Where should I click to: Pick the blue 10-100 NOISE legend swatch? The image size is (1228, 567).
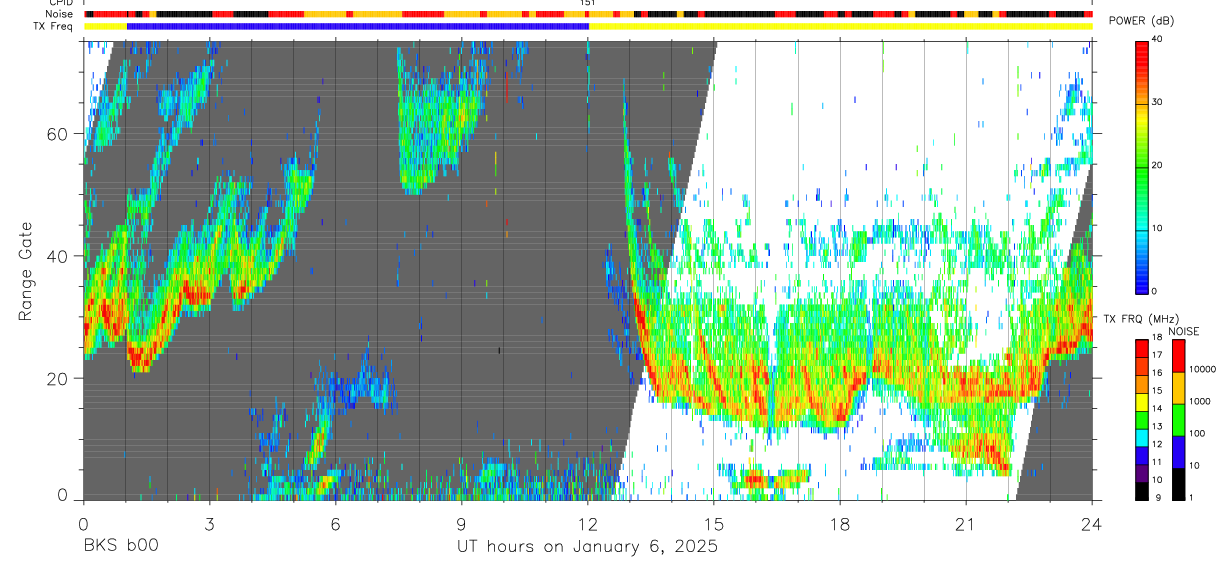tap(1178, 451)
